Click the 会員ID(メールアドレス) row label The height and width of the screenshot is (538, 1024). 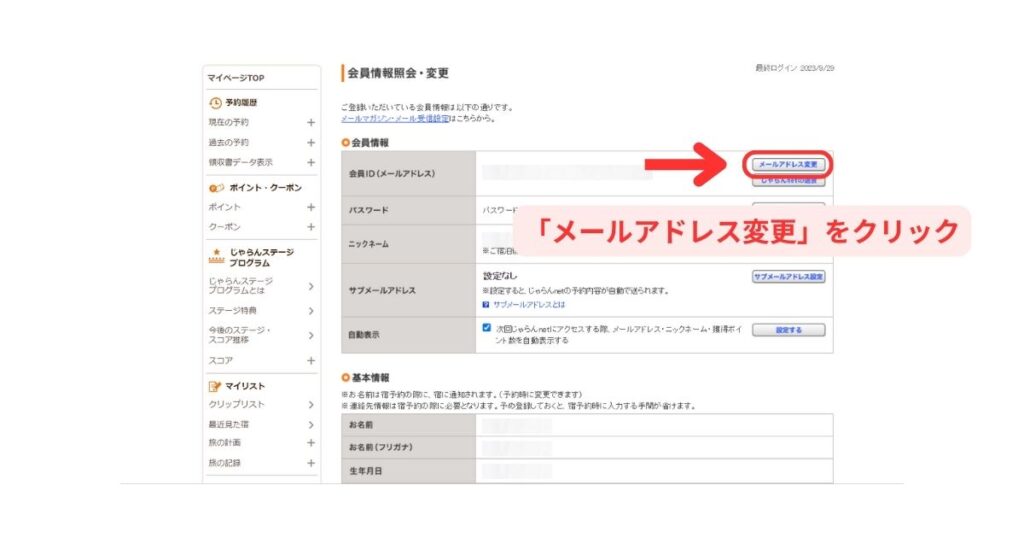[392, 174]
